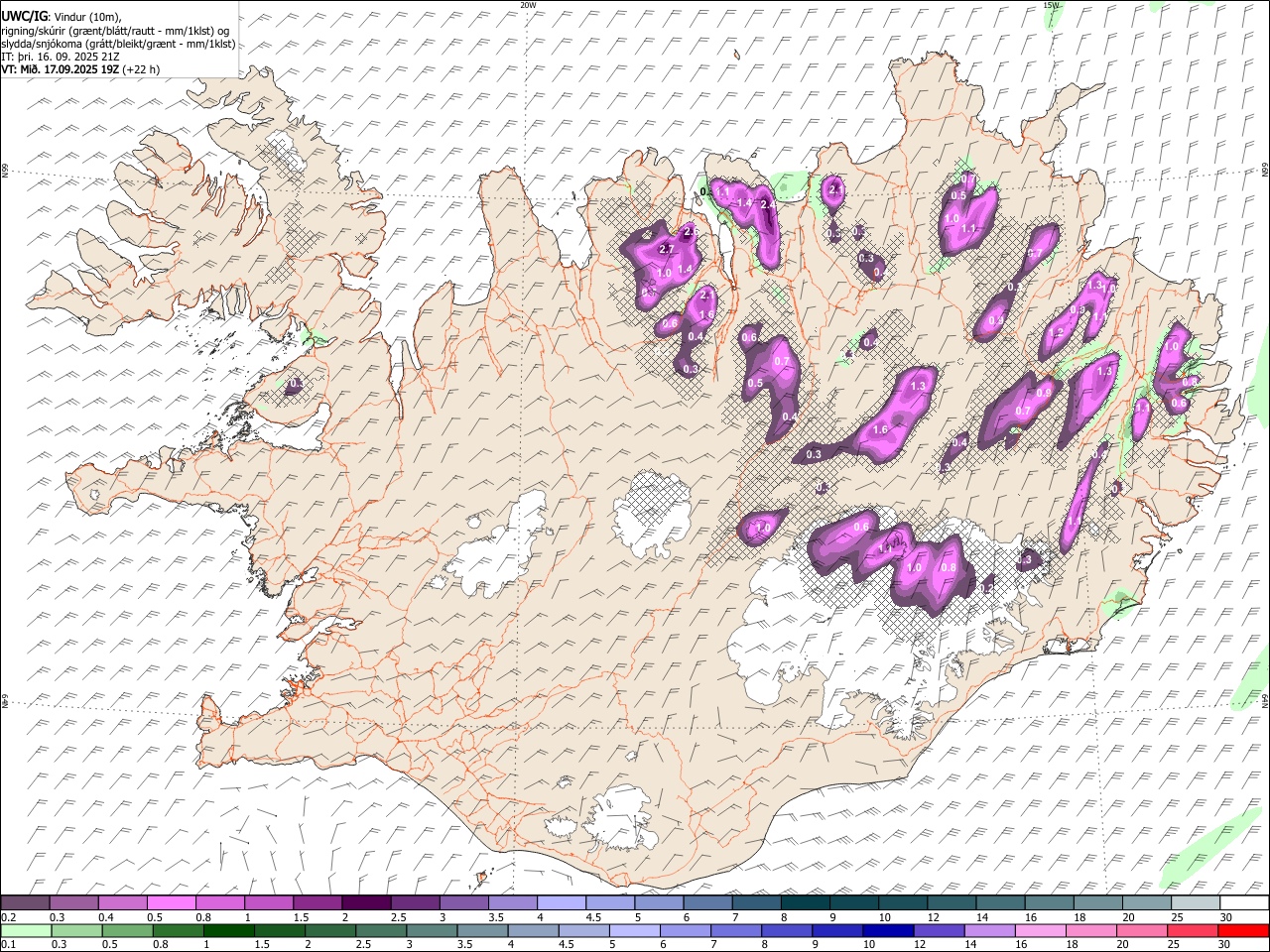This screenshot has width=1270, height=952.
Task: Select the dark teal 8 swatch in the snow legend
Action: [806, 902]
